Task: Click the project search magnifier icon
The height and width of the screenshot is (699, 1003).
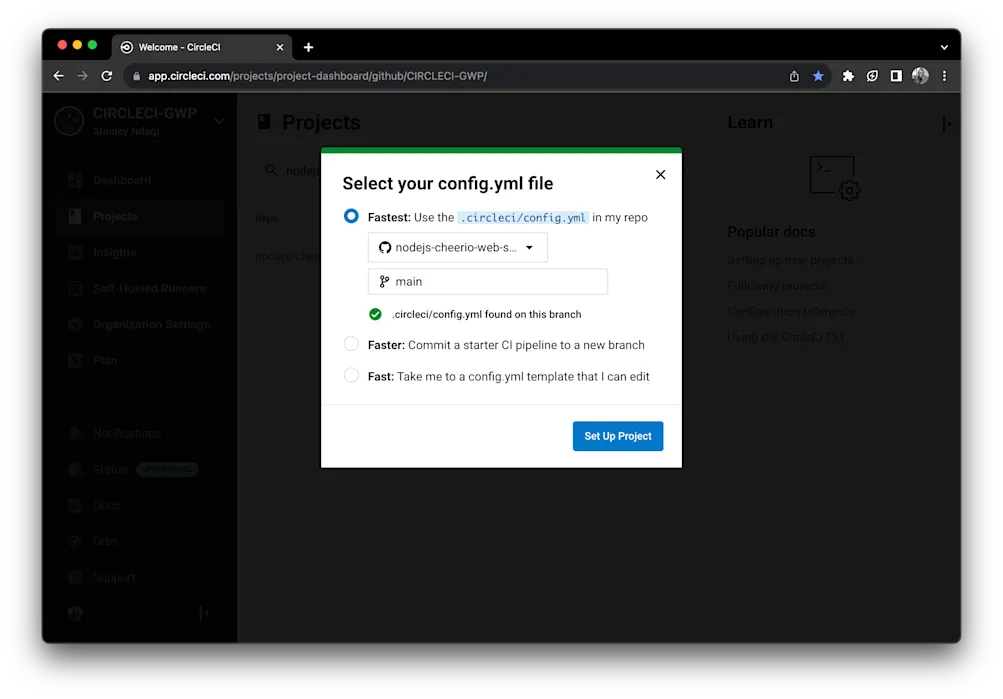Action: coord(271,170)
